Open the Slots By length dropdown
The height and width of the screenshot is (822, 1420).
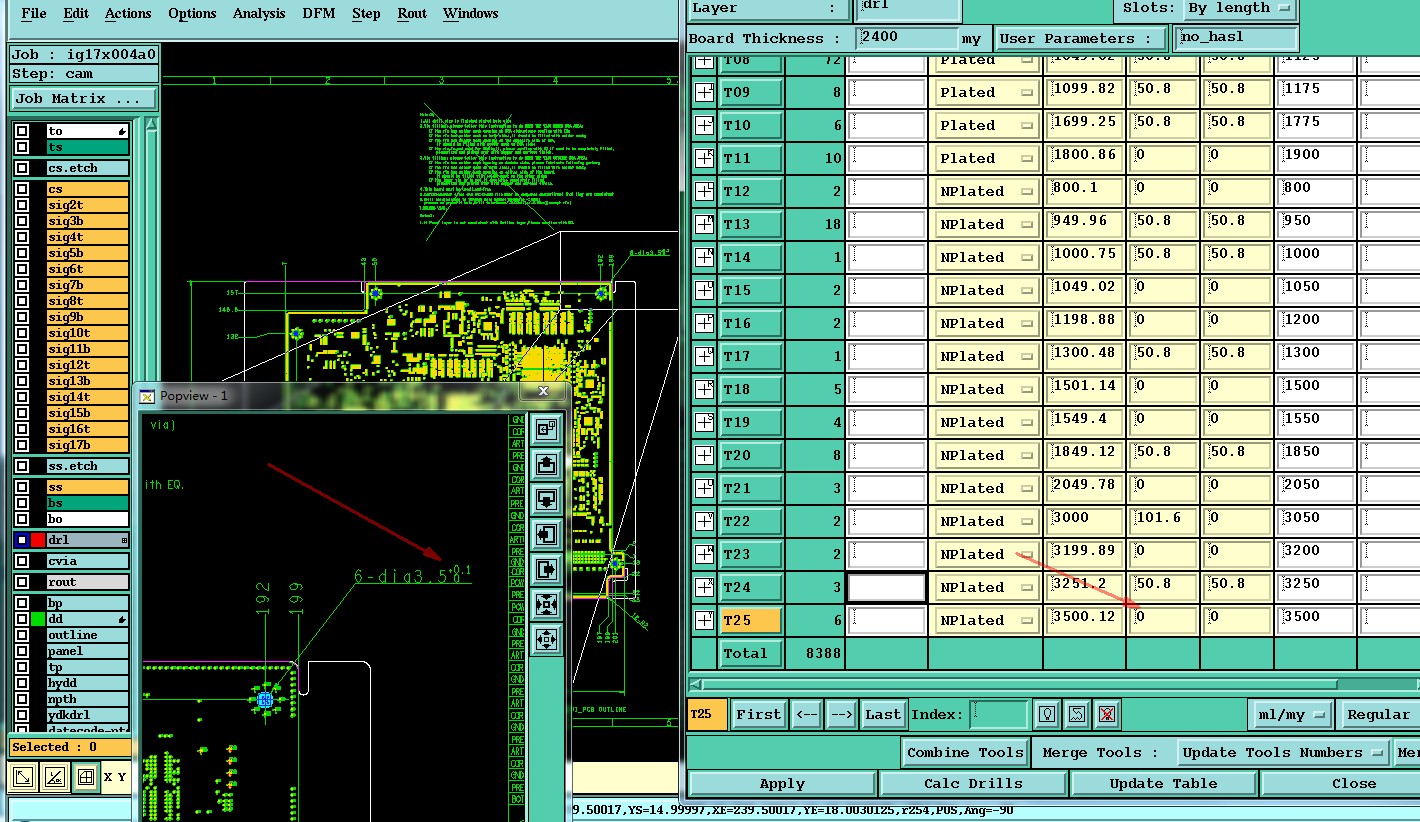pos(1239,8)
